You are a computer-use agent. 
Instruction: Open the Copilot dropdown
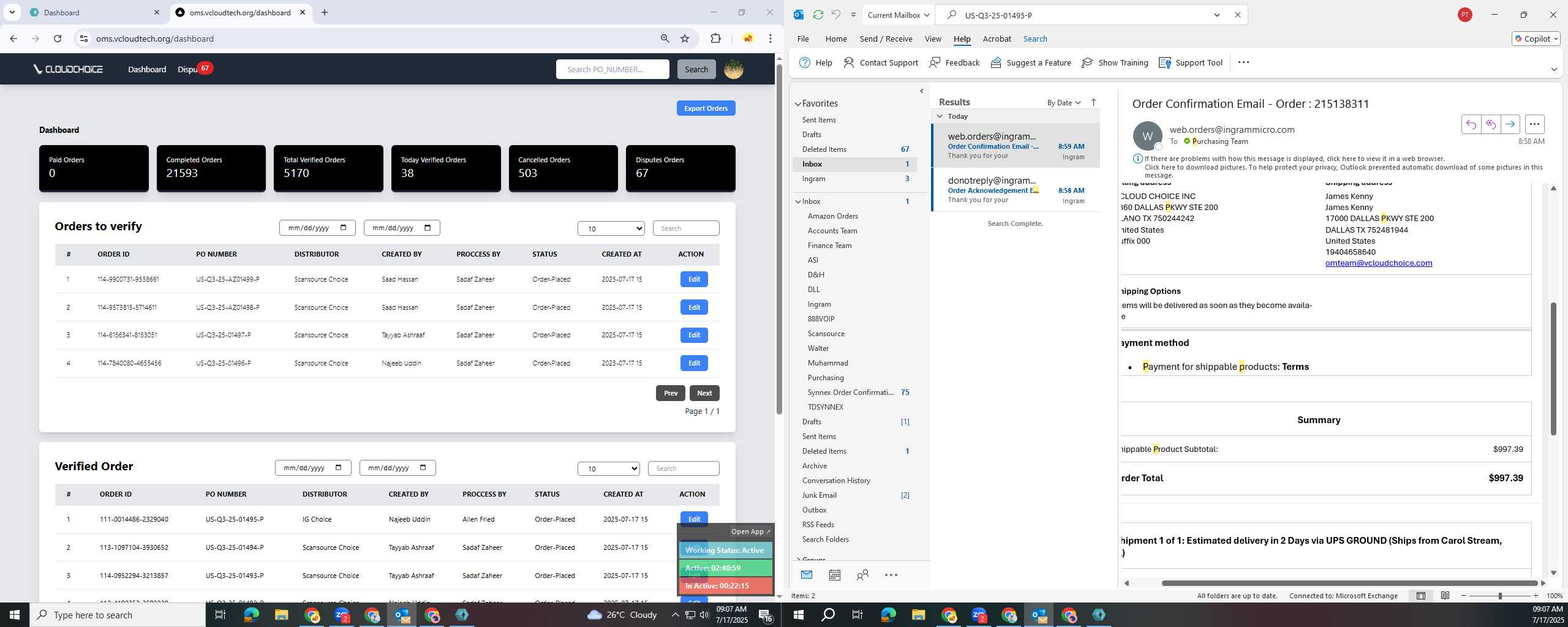(1536, 39)
